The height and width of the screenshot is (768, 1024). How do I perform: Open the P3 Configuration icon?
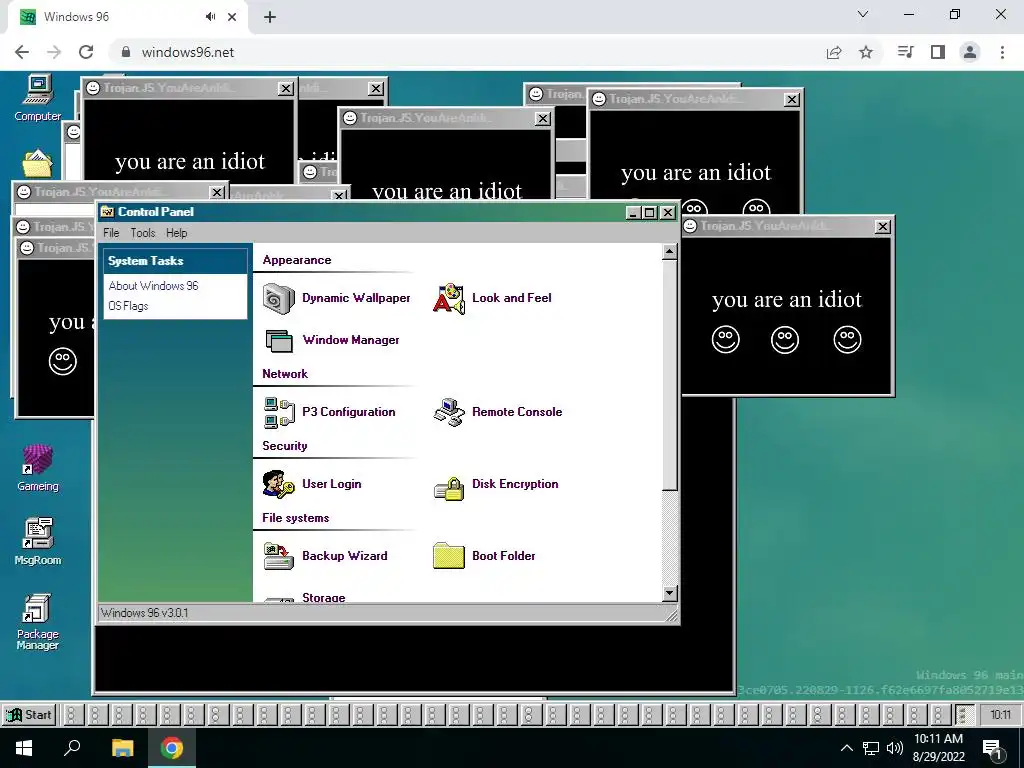[279, 413]
